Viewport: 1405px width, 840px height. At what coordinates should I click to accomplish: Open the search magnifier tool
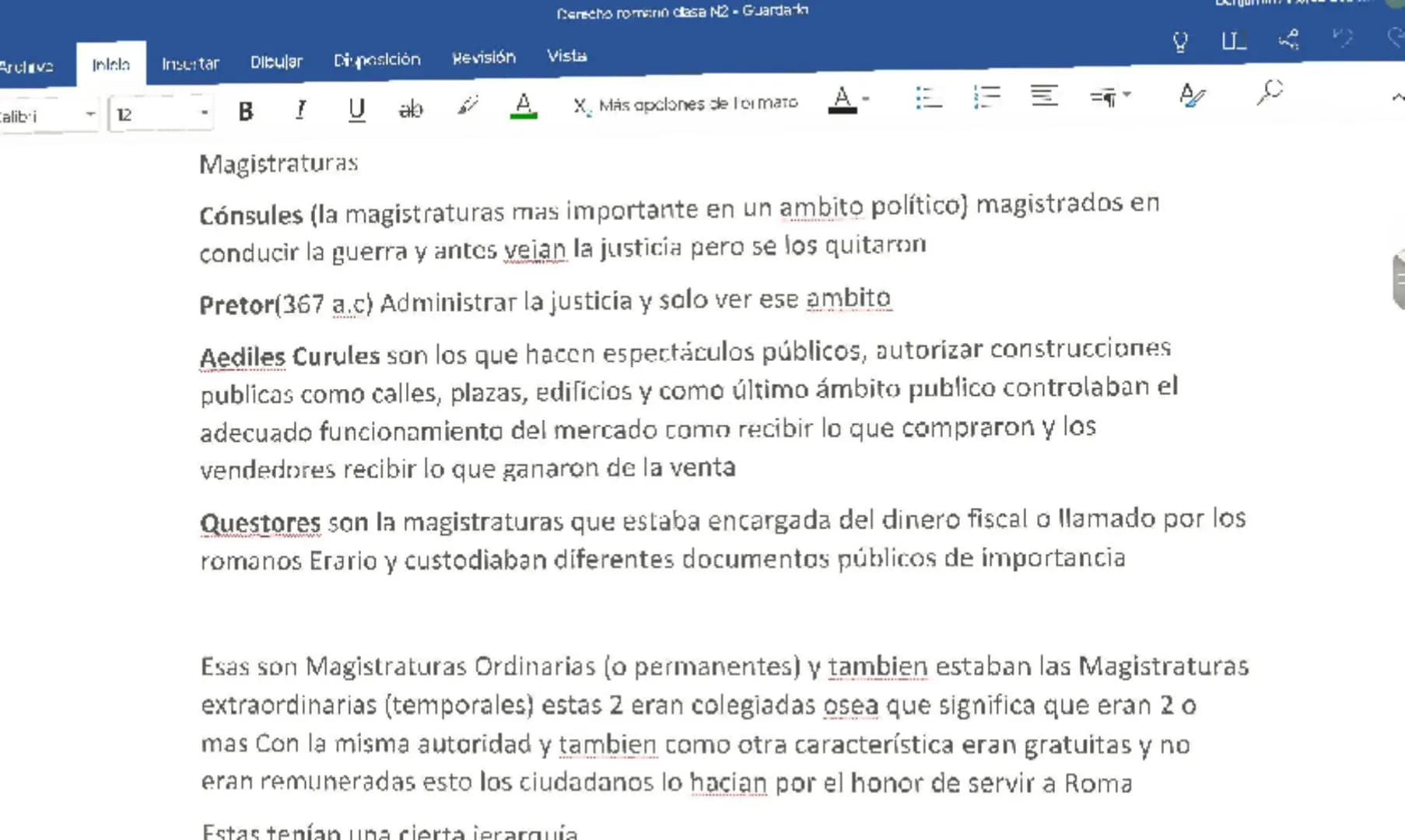pos(1269,92)
